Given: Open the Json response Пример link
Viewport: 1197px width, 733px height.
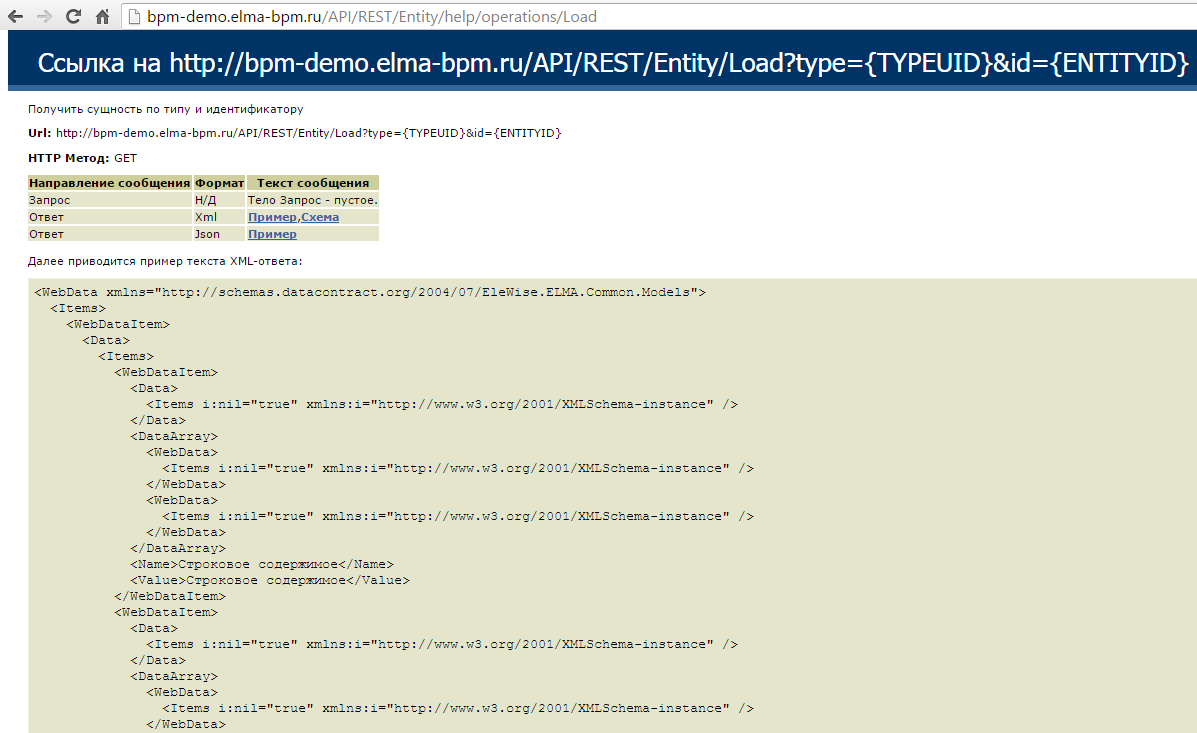Looking at the screenshot, I should pos(272,234).
